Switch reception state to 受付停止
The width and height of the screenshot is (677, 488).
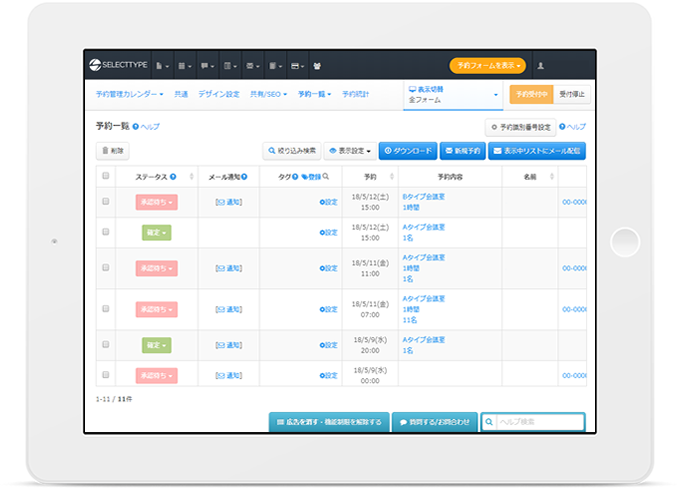572,94
